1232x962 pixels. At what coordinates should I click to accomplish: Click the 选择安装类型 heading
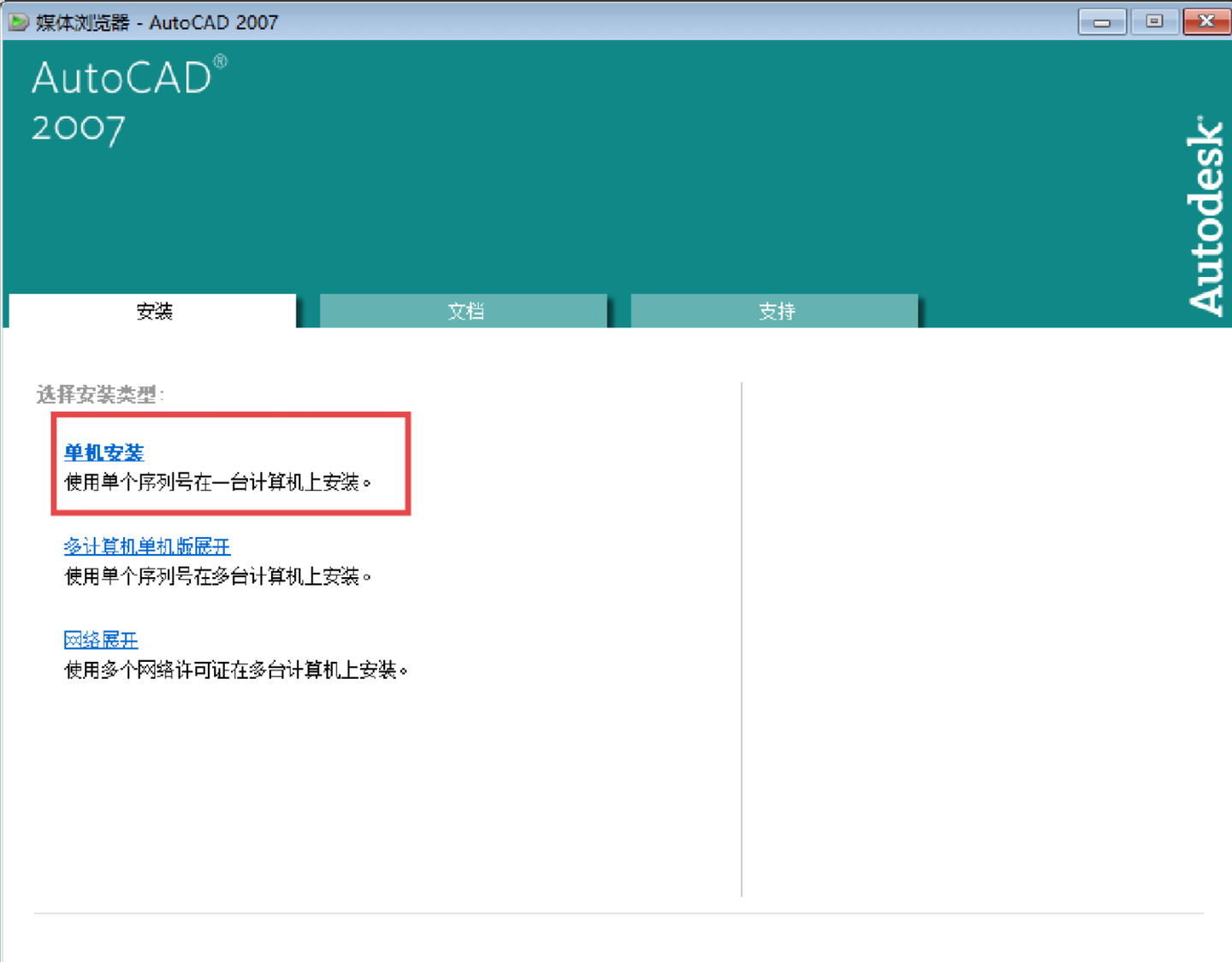click(99, 396)
